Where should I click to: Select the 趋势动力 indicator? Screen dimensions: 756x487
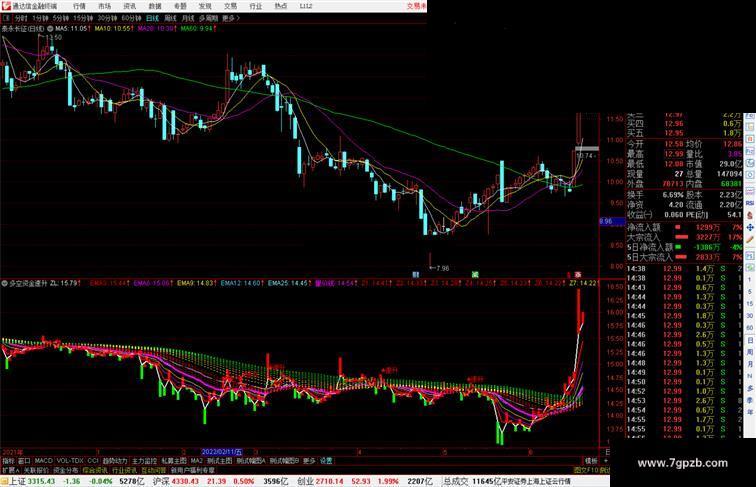click(115, 461)
